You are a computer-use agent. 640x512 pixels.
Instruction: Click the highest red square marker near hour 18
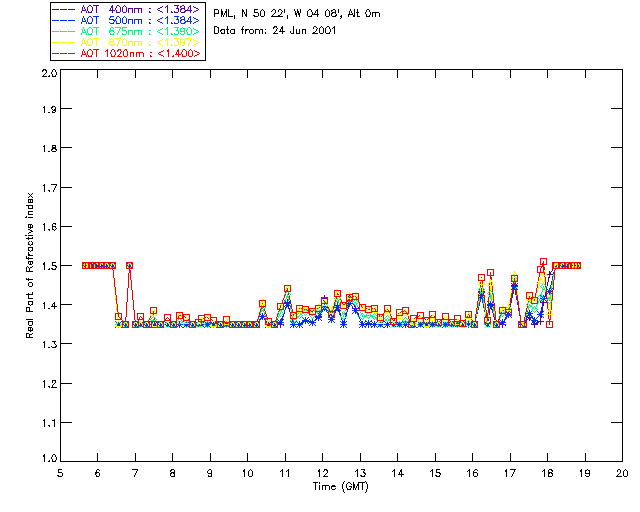coord(543,261)
